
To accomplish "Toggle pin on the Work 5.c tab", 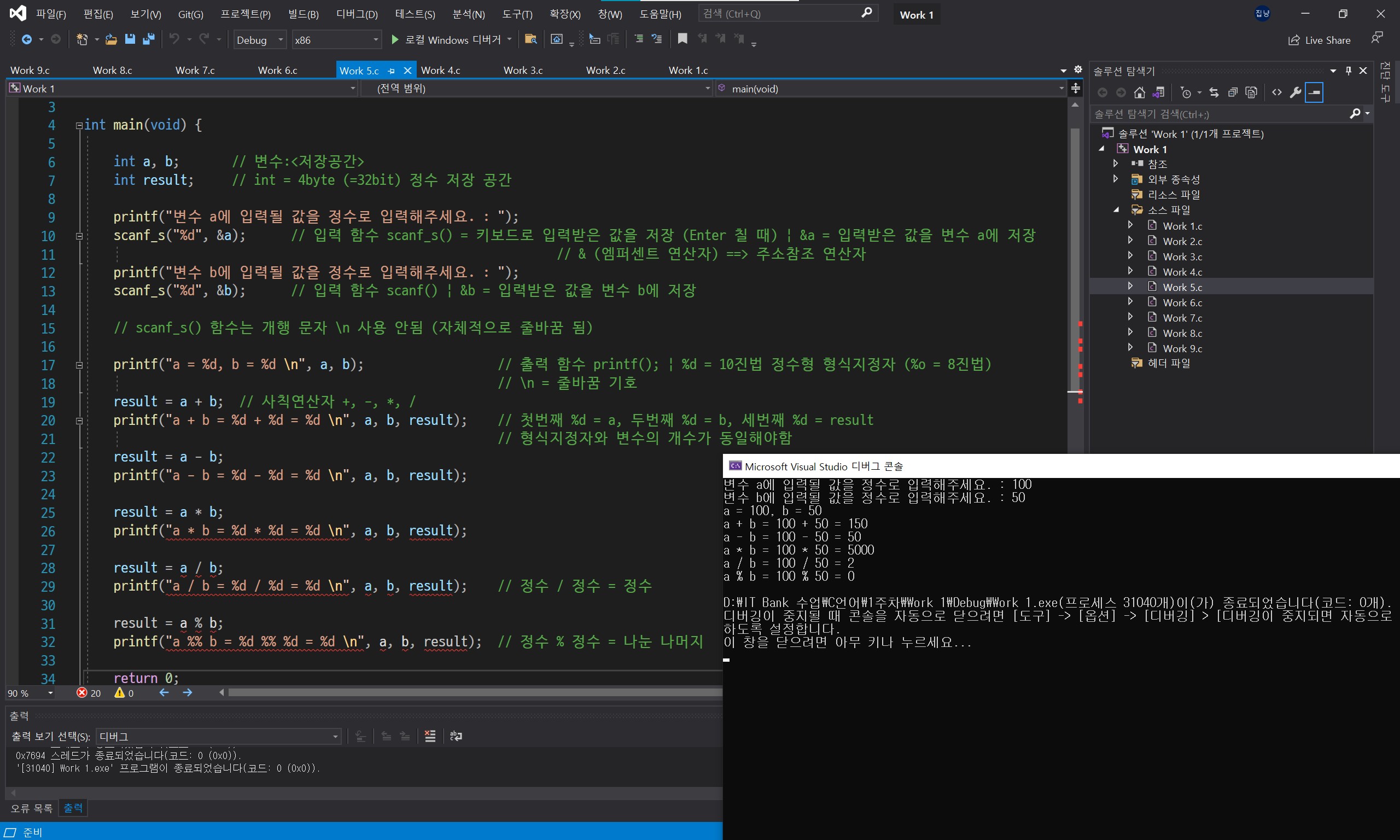I will point(391,71).
